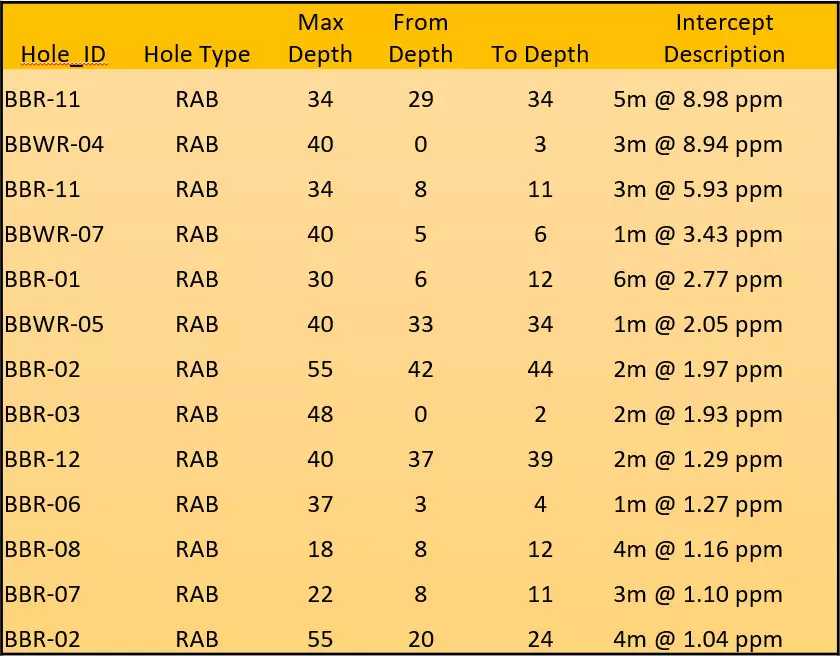
Task: Click the BBR-01 hole ID cell
Action: point(42,279)
